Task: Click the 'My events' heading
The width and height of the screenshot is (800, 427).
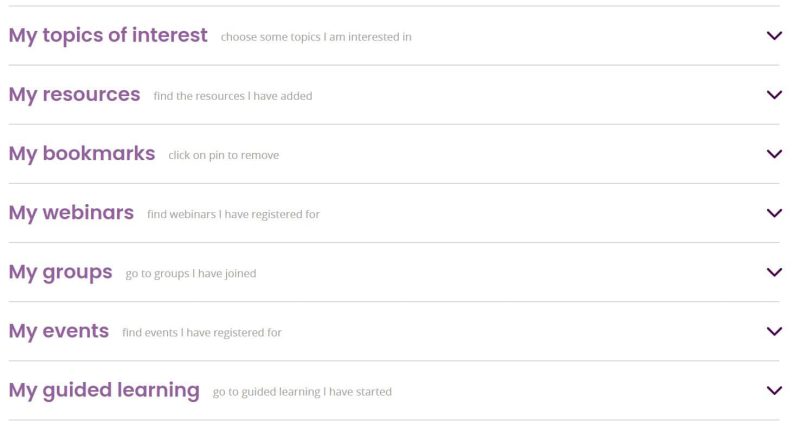Action: coord(58,330)
